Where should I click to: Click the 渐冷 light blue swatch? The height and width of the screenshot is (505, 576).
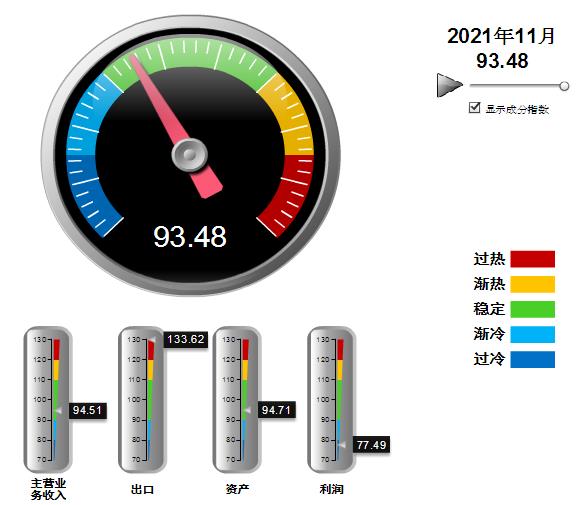point(532,334)
